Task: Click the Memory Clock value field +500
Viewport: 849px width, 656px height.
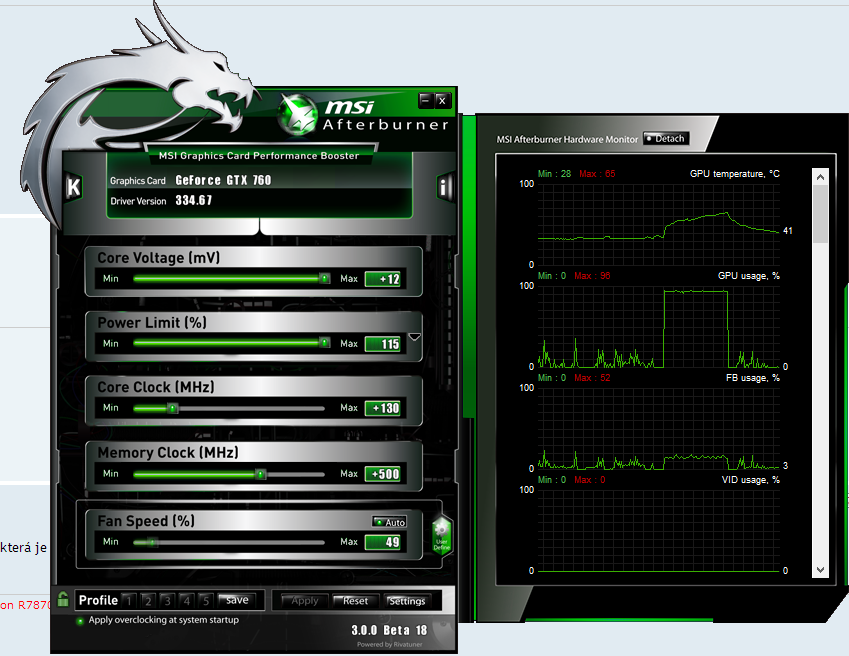Action: [x=383, y=474]
